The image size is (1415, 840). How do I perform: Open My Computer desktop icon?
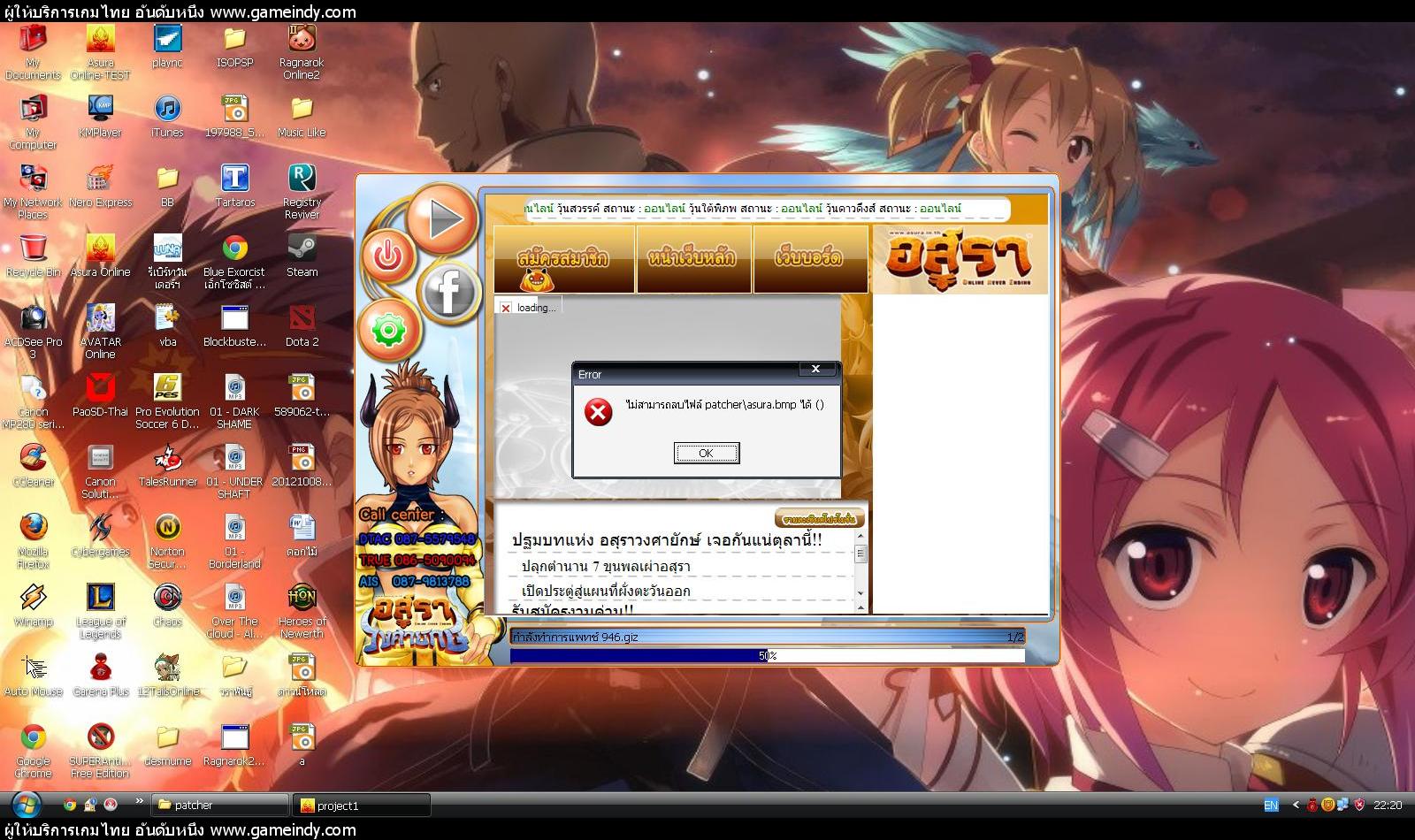(33, 123)
